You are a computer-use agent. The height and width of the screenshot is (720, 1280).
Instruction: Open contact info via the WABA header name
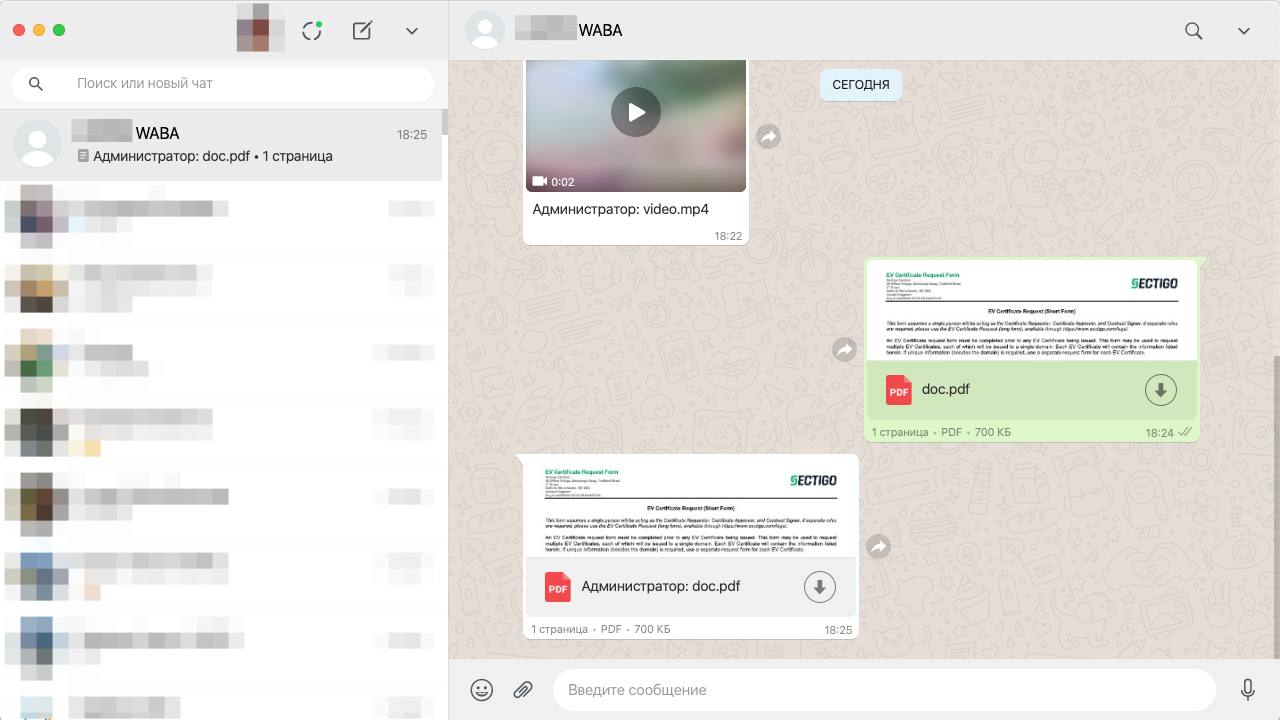[569, 30]
